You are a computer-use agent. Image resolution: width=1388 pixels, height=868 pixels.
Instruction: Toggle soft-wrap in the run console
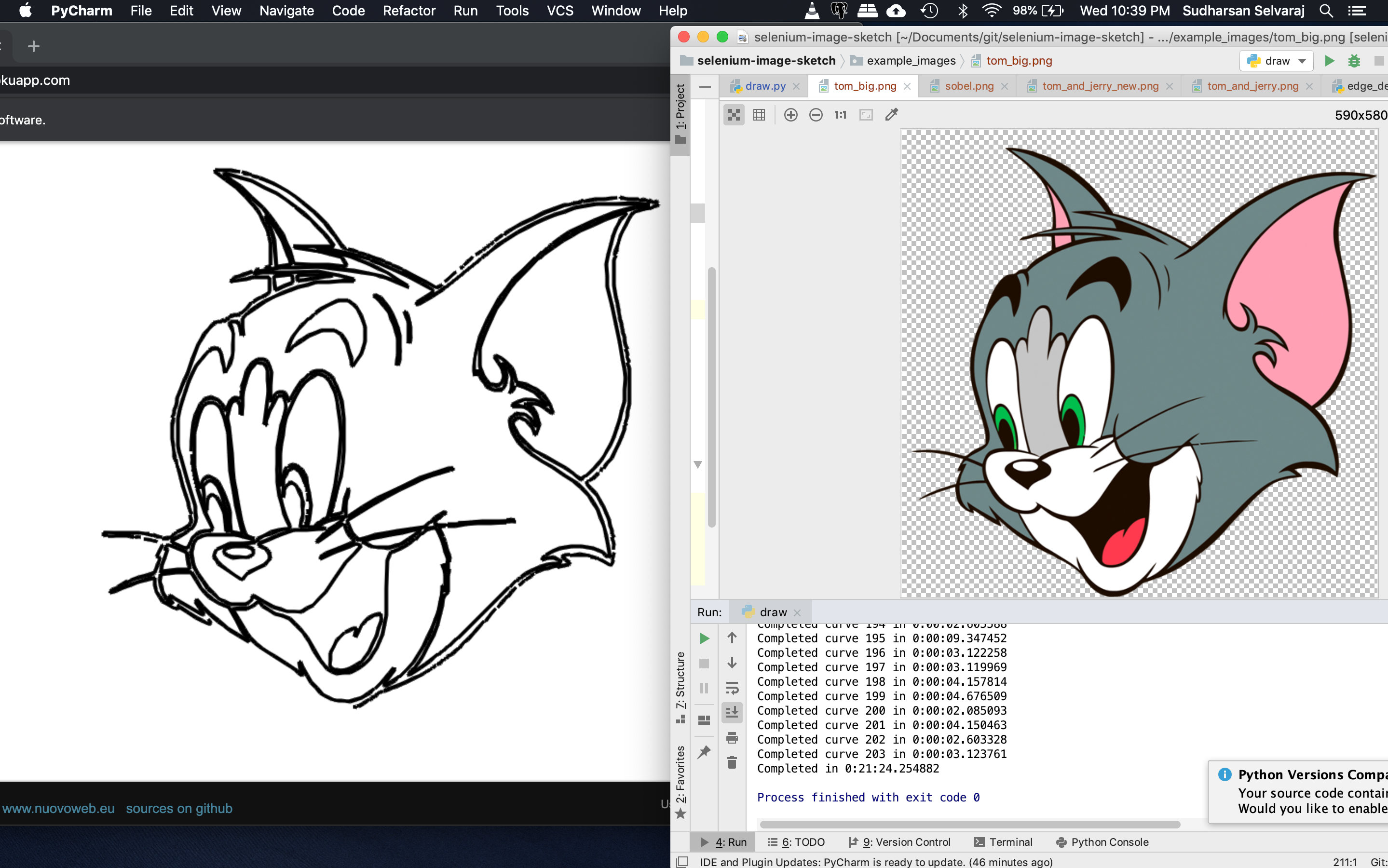tap(732, 688)
